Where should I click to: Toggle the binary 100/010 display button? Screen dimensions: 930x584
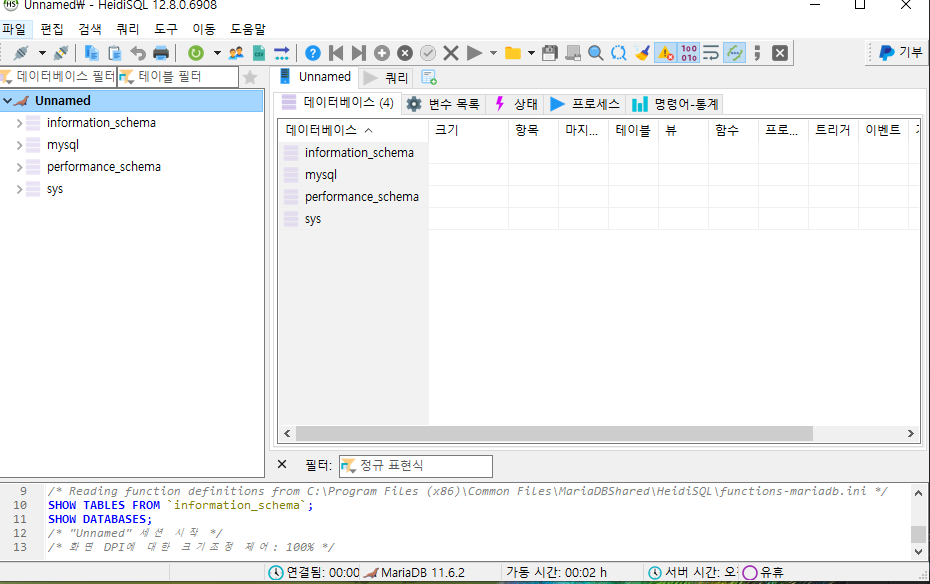click(x=689, y=53)
